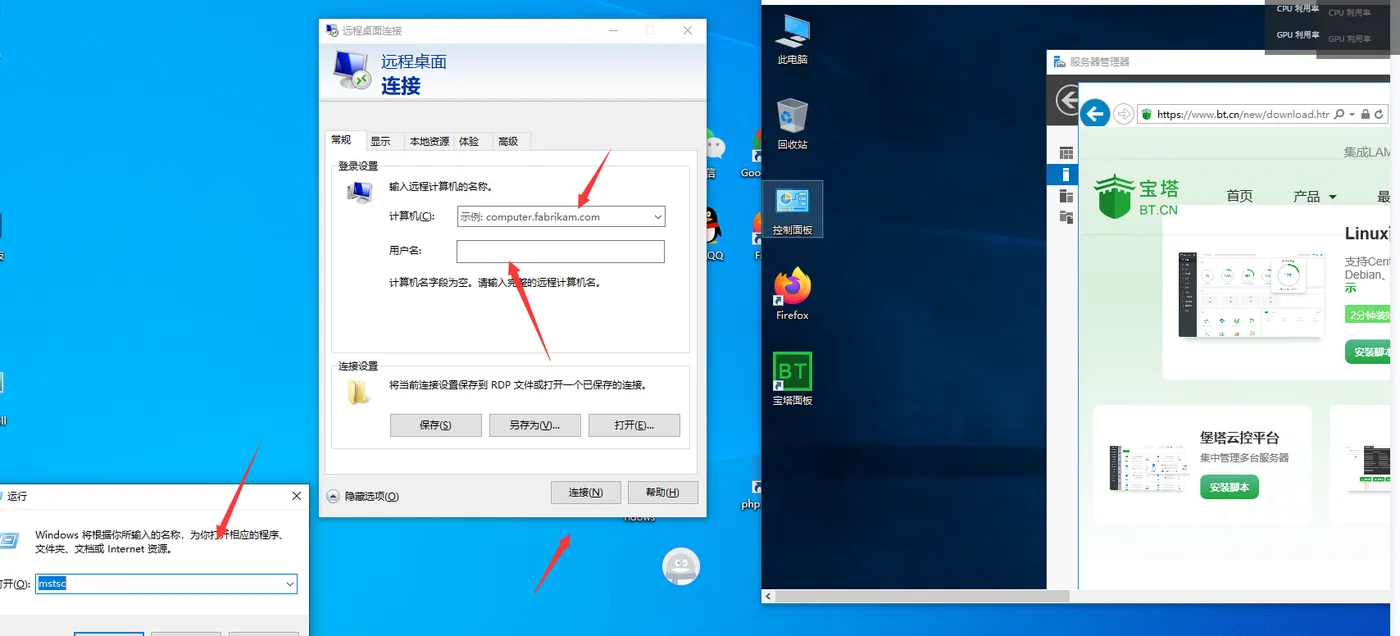
Task: Click the browser back arrow
Action: click(x=1095, y=113)
